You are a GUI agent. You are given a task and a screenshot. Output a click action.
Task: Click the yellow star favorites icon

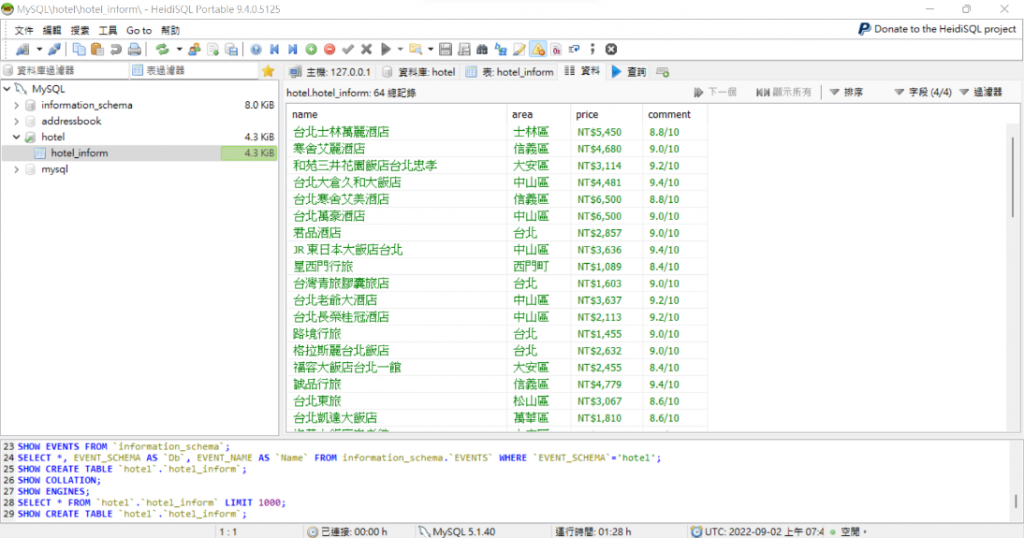click(x=268, y=71)
